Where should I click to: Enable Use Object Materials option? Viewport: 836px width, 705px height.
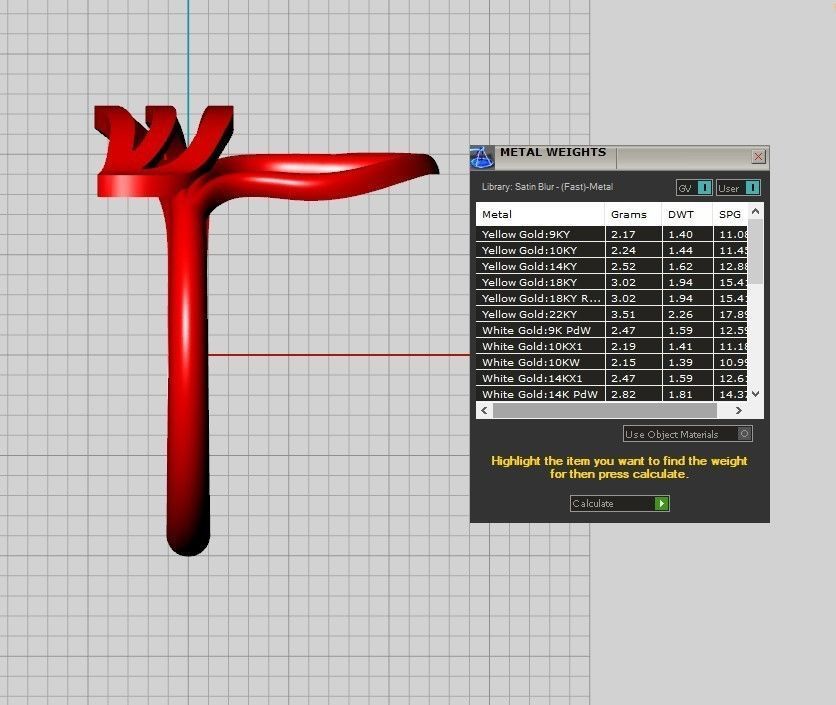tap(687, 434)
